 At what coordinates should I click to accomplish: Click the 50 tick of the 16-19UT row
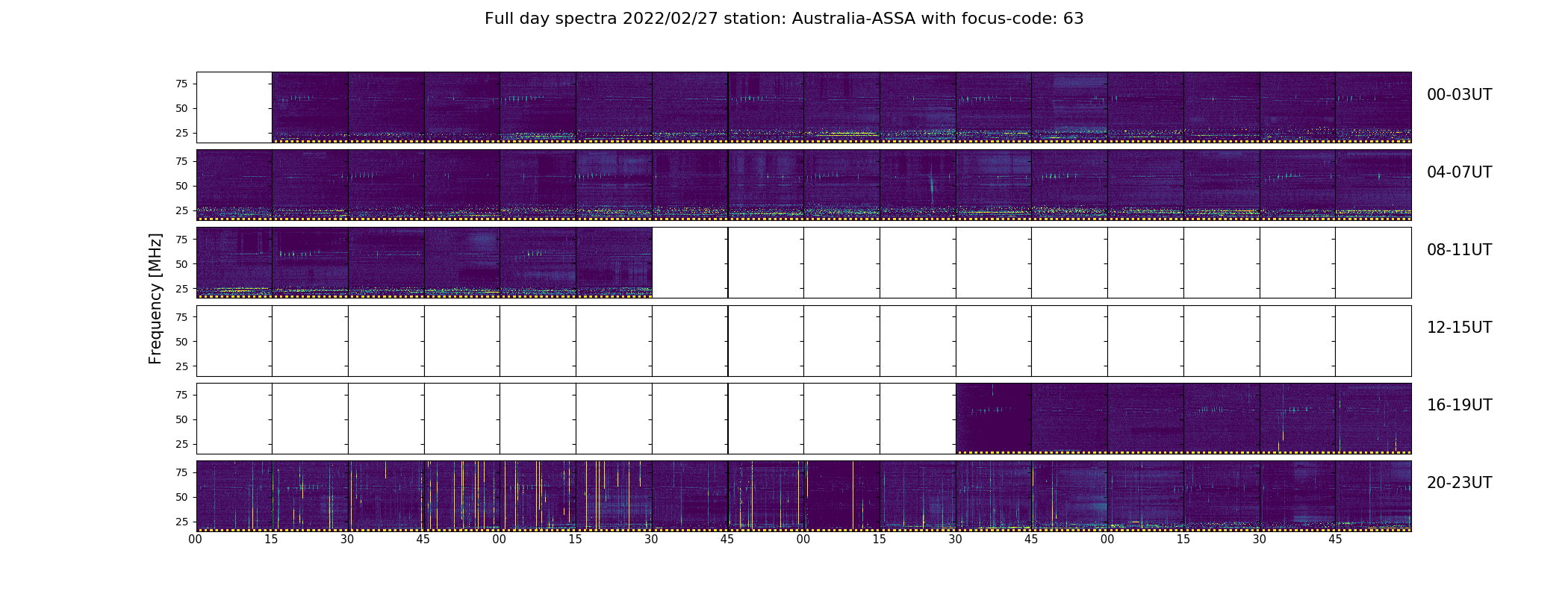[x=181, y=419]
